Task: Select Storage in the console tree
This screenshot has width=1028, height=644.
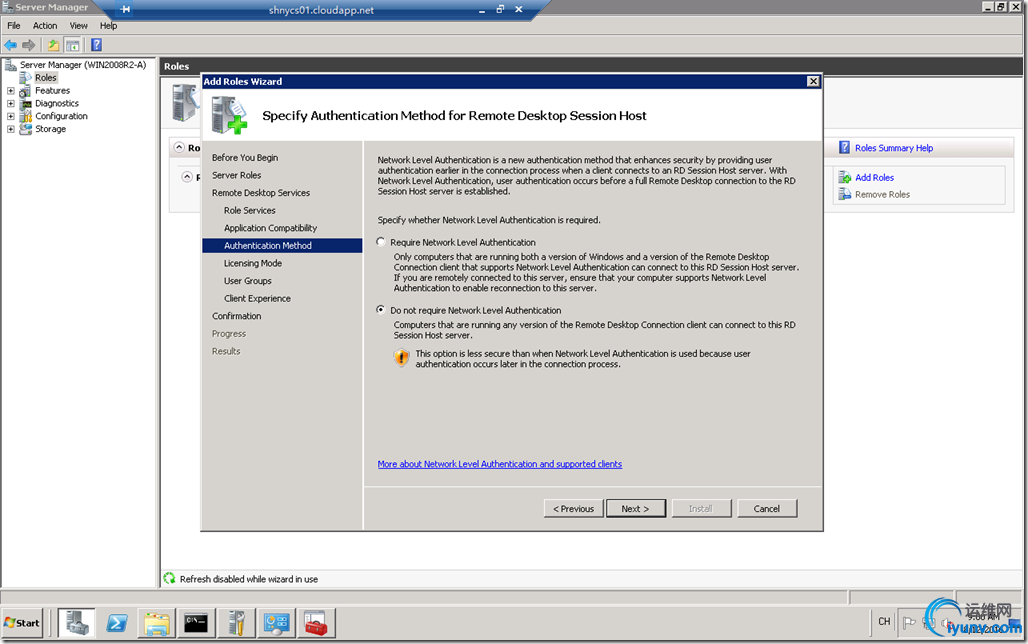Action: [50, 129]
